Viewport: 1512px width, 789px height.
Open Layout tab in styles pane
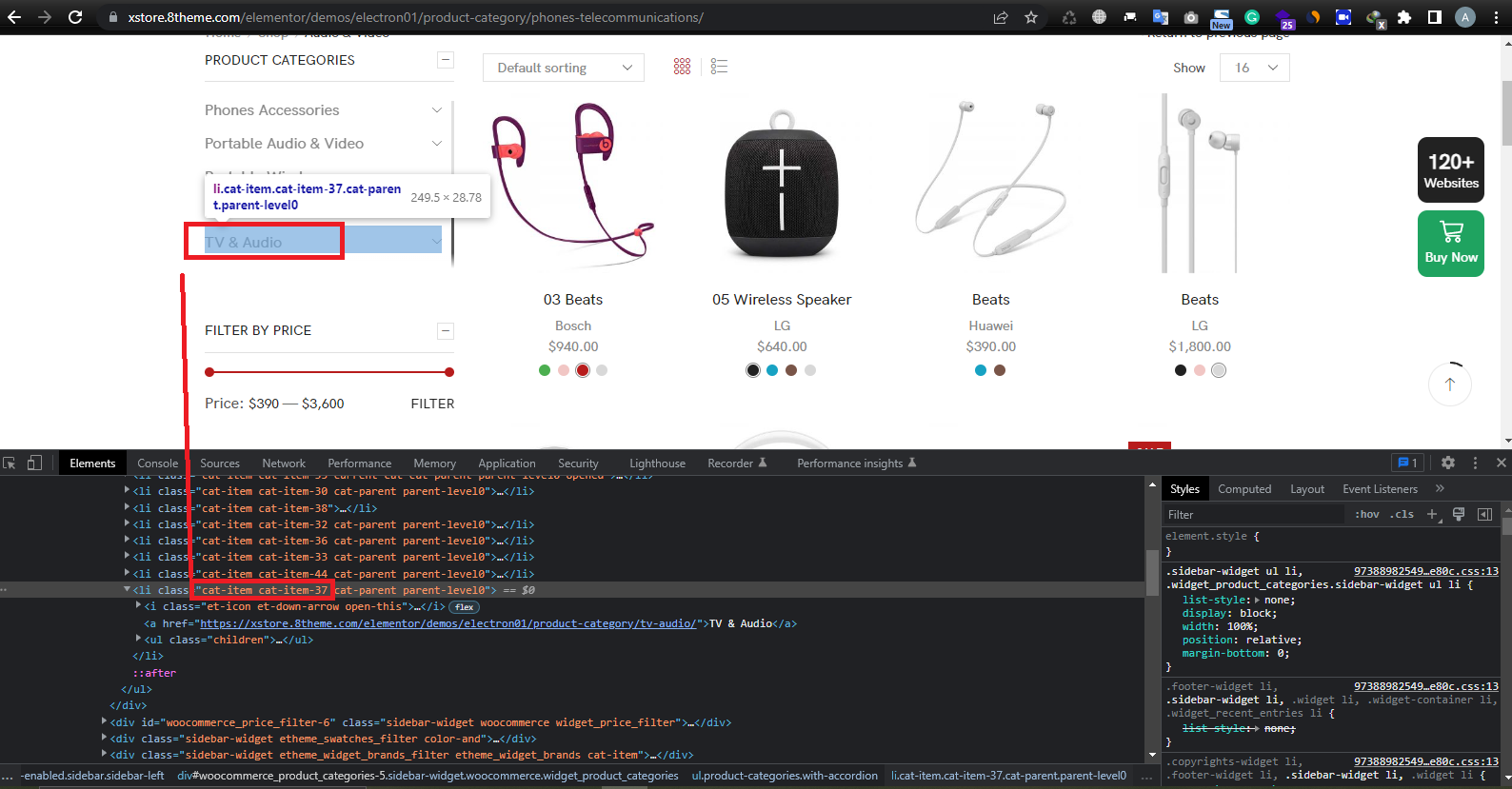[x=1307, y=489]
